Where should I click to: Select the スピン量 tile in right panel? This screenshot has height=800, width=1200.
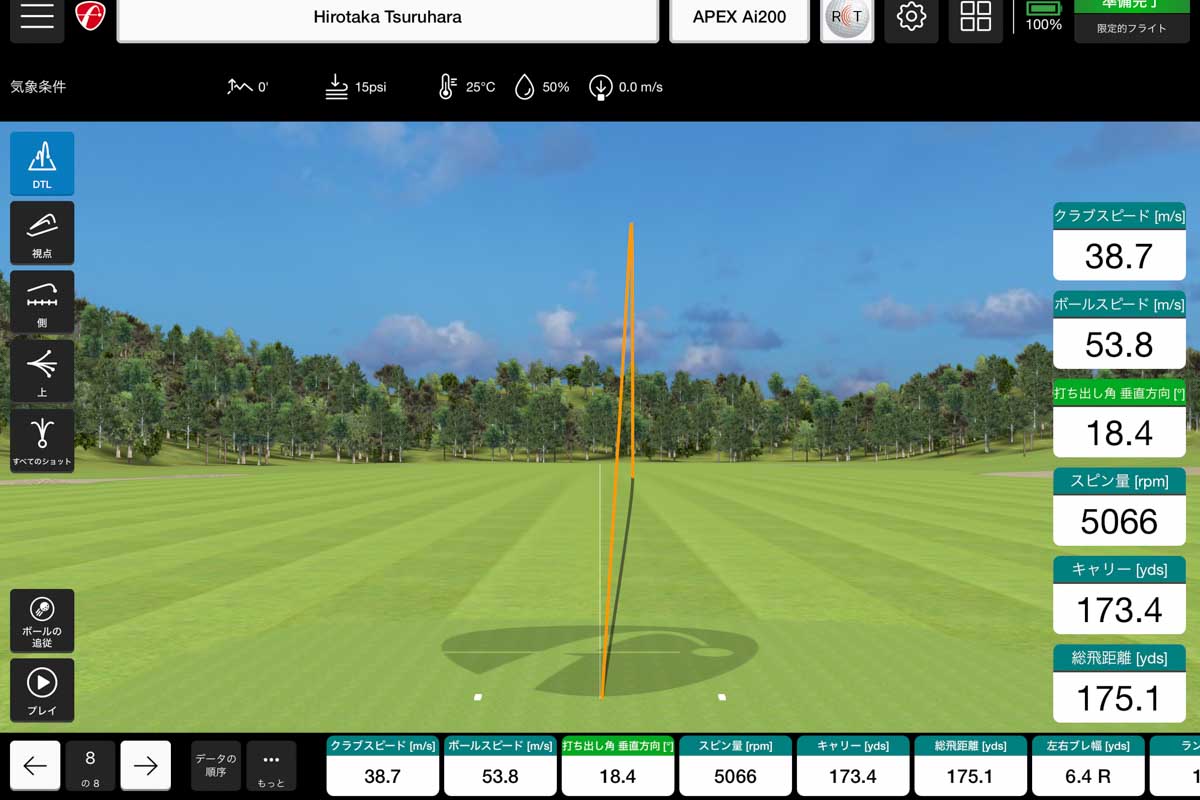[x=1119, y=508]
